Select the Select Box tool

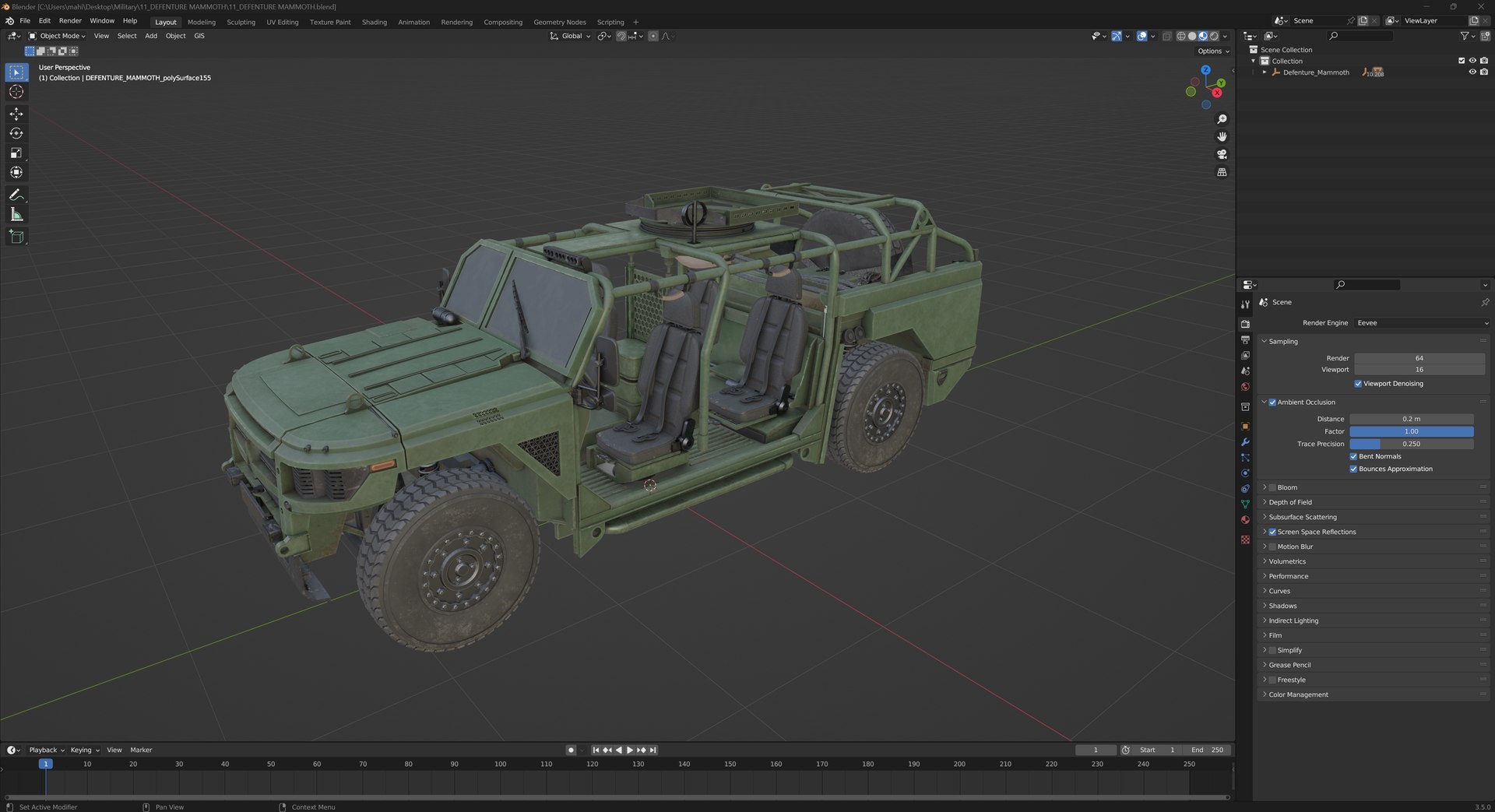point(16,72)
